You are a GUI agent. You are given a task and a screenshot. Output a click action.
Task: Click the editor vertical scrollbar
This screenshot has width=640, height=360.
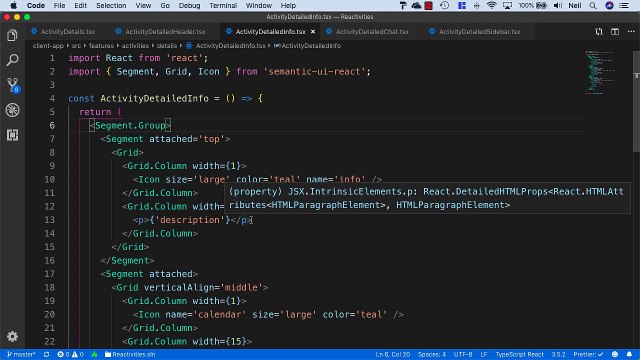(x=636, y=102)
